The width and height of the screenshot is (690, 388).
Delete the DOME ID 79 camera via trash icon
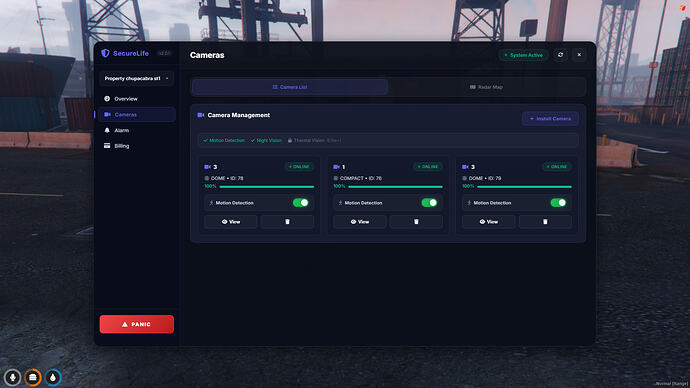click(545, 222)
